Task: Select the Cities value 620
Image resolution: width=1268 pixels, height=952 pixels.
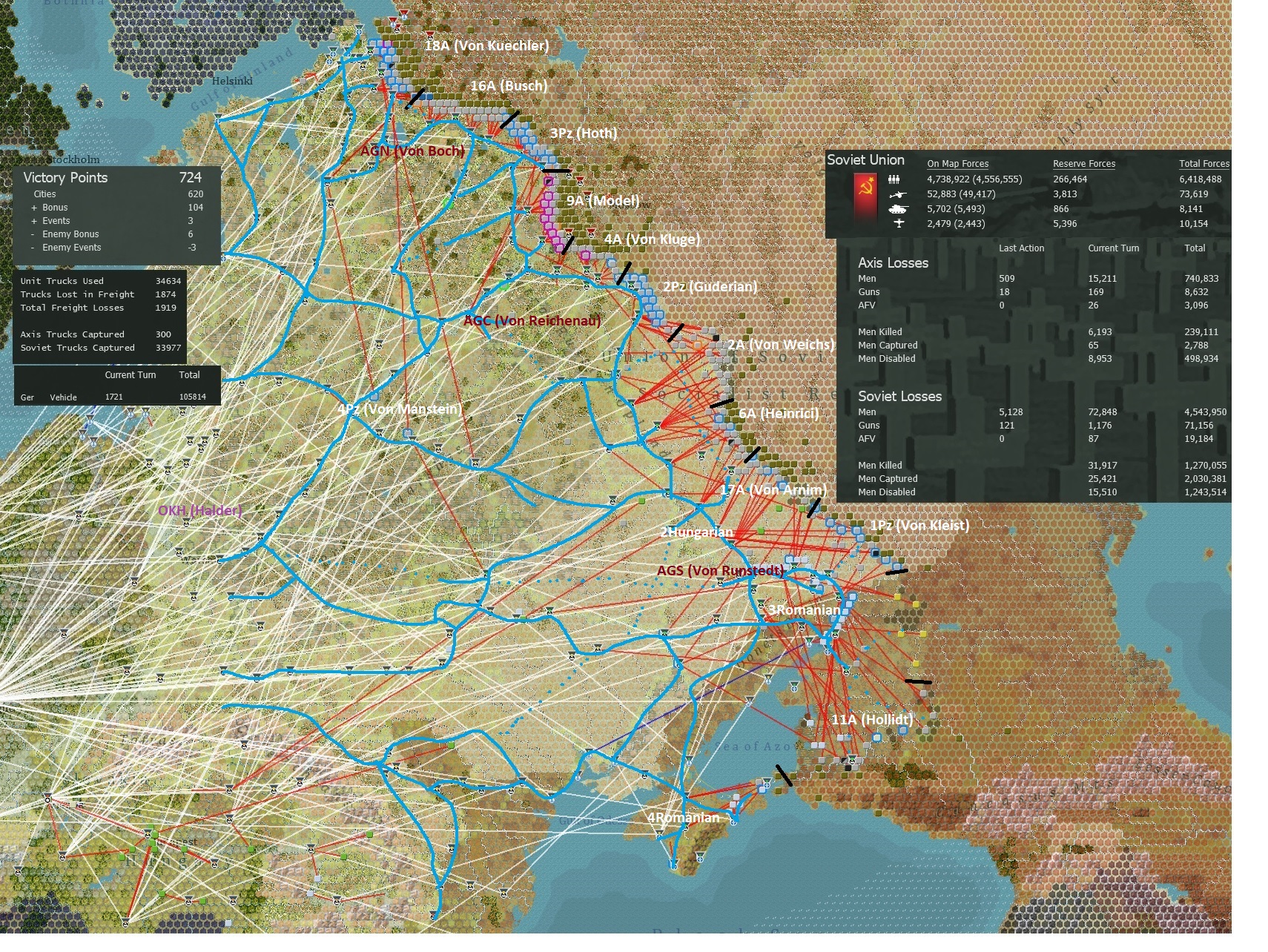Action: pos(195,194)
